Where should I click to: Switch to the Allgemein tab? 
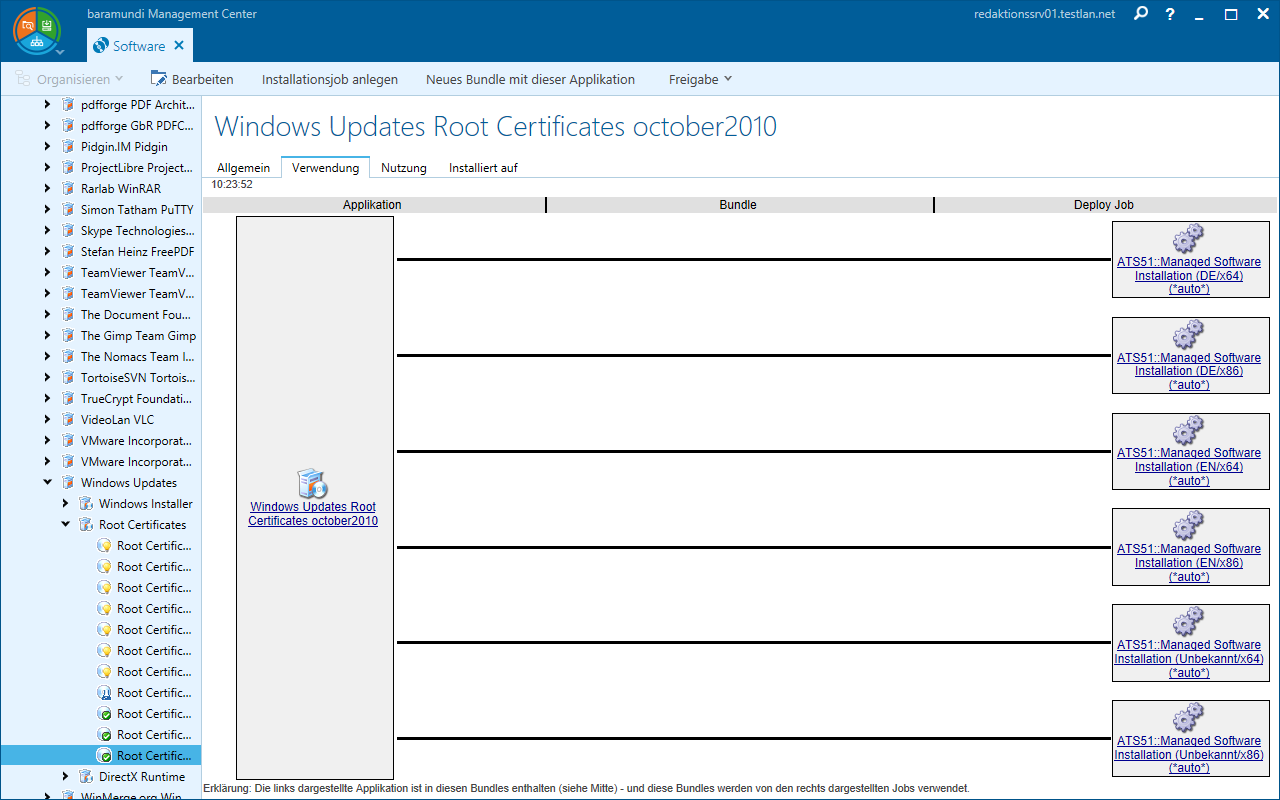pos(243,168)
